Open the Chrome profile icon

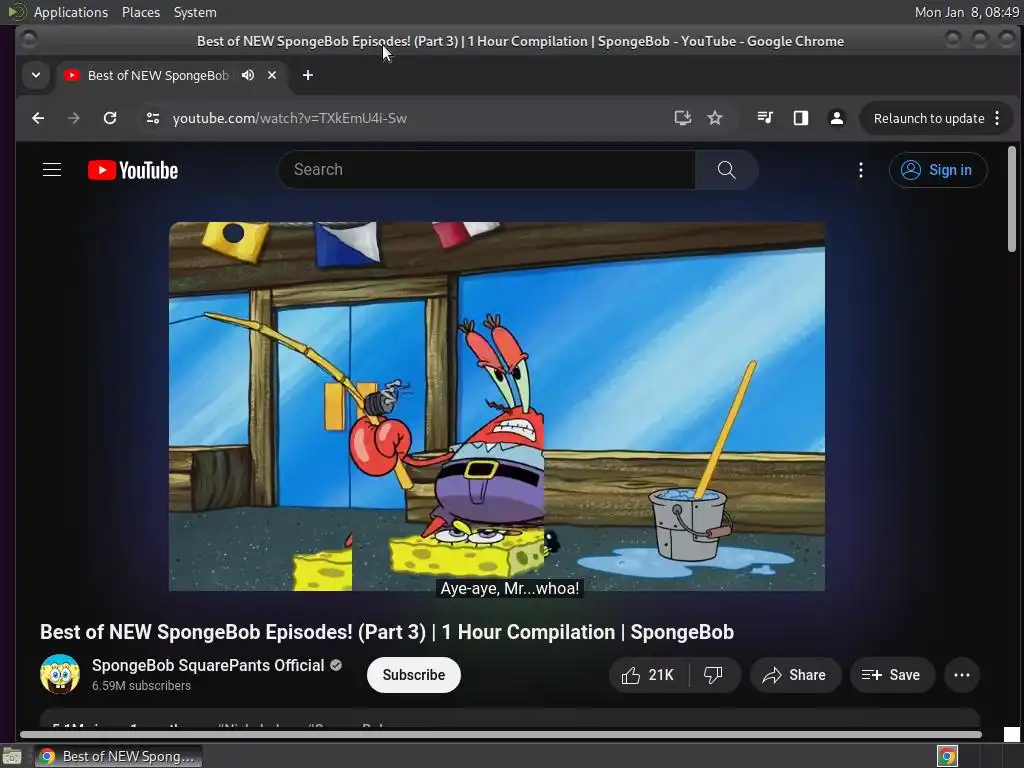coord(837,118)
